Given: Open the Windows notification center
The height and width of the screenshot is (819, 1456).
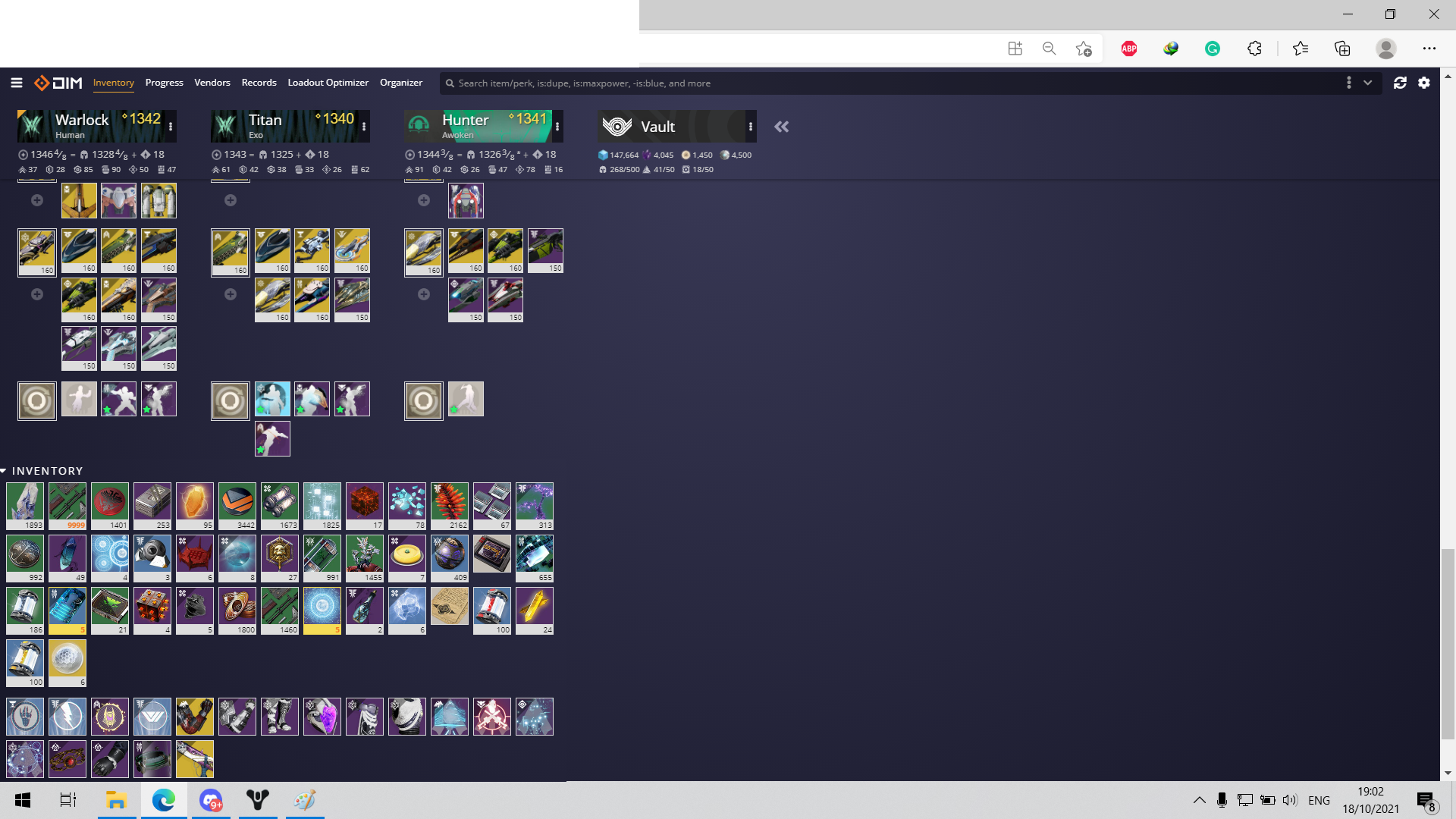Looking at the screenshot, I should (x=1426, y=801).
